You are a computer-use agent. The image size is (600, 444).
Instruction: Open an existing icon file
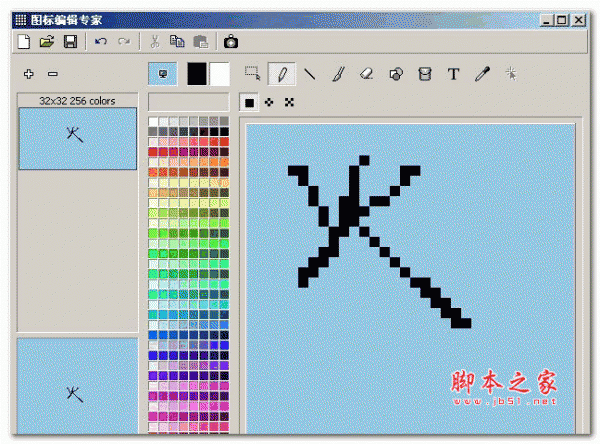47,41
